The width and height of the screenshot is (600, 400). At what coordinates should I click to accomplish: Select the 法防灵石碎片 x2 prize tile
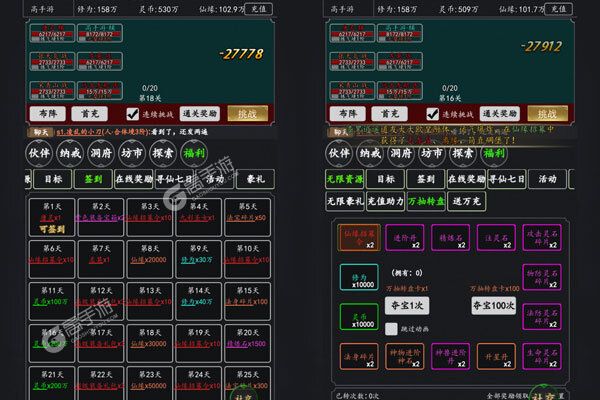542,317
